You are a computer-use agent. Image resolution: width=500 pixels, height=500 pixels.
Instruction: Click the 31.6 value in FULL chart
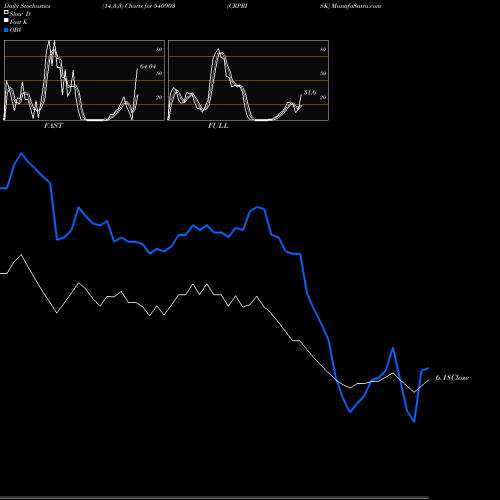pos(310,92)
